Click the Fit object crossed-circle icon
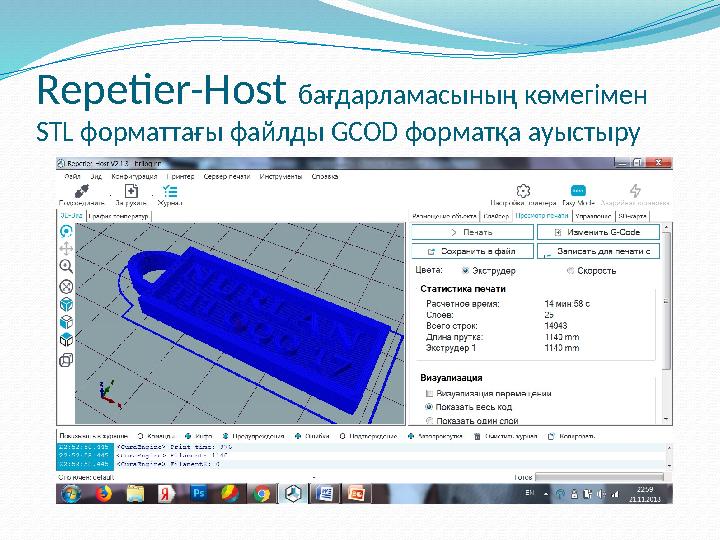The width and height of the screenshot is (720, 540). click(67, 287)
